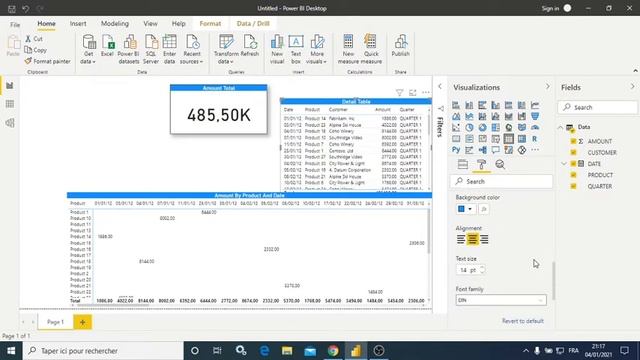Collapse the Data table in Fields
Viewport: 640px width, 360px height.
(x=560, y=127)
